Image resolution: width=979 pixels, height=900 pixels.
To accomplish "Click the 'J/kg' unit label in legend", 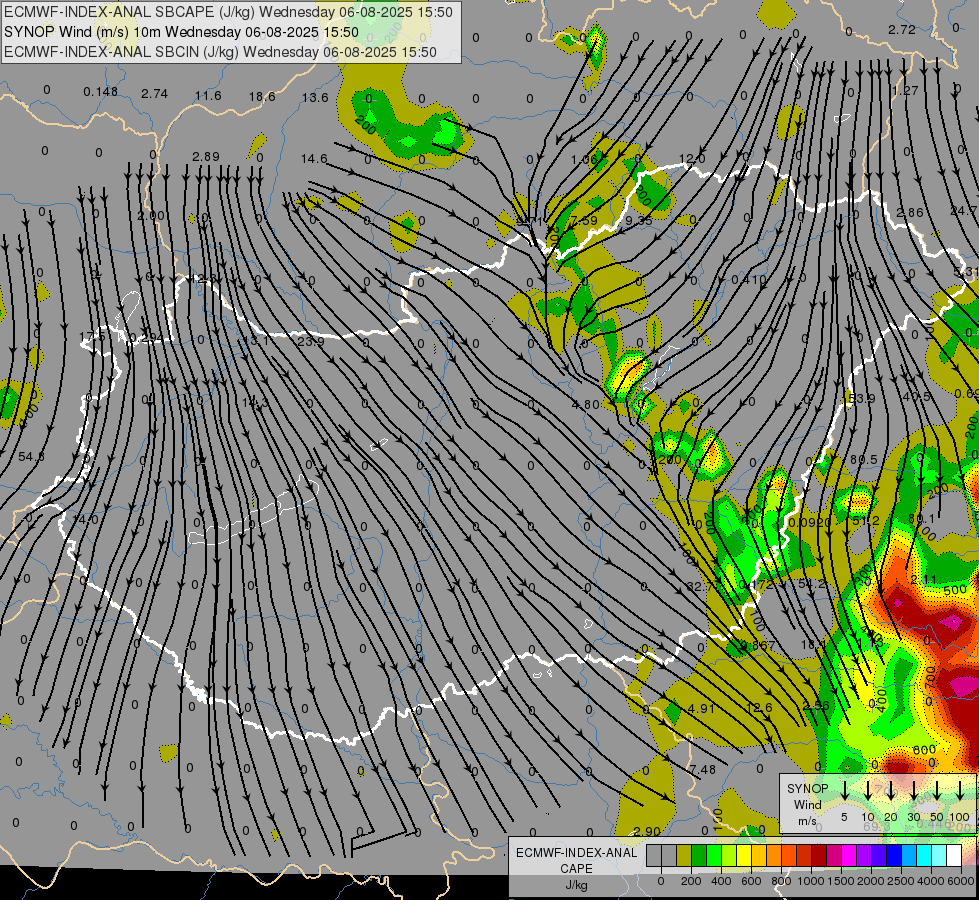I will pos(576,885).
